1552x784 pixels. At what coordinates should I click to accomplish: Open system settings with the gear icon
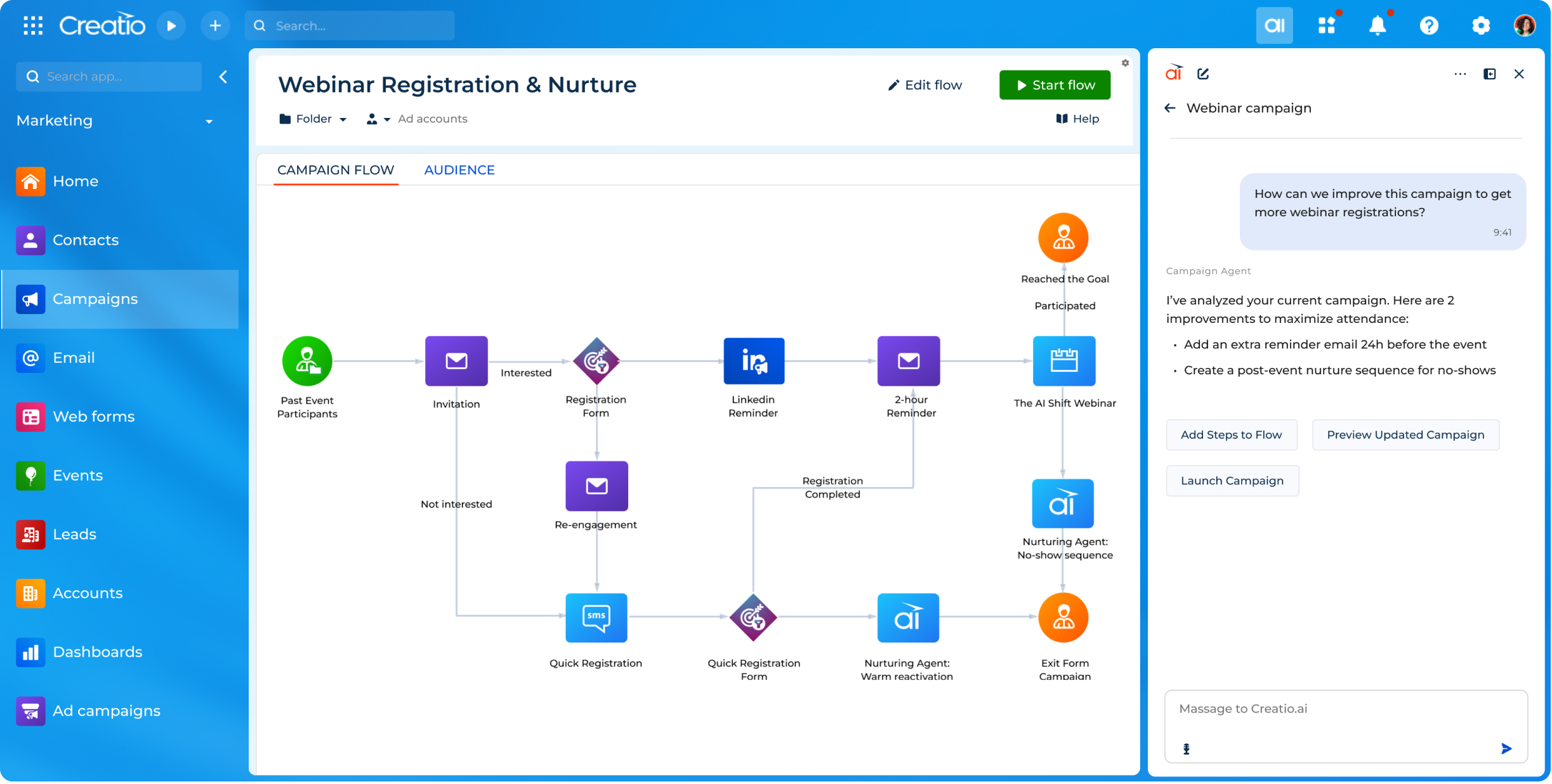[1481, 25]
